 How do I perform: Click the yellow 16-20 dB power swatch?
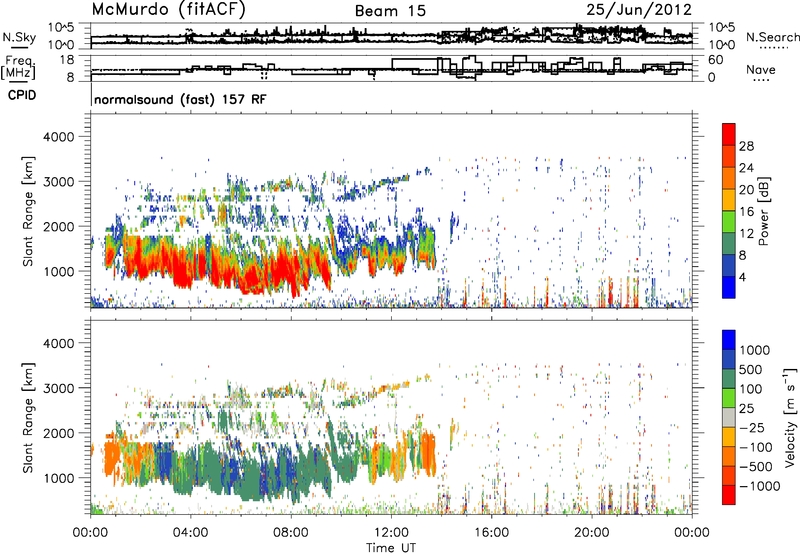click(729, 199)
